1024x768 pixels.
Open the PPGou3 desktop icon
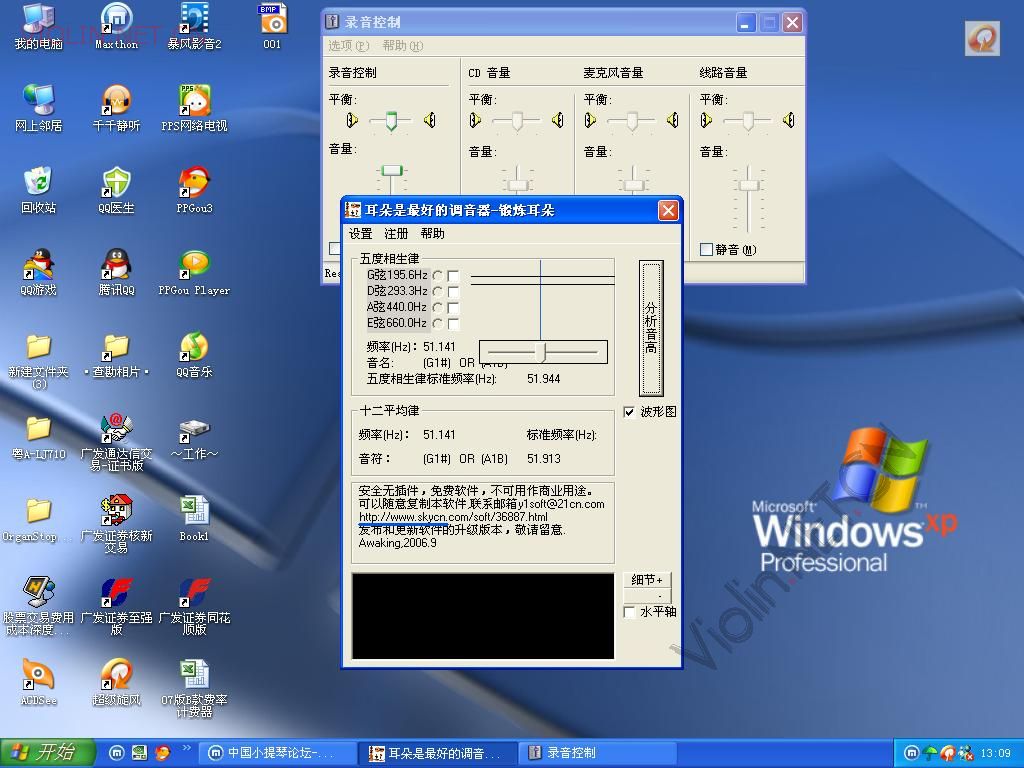coord(195,190)
